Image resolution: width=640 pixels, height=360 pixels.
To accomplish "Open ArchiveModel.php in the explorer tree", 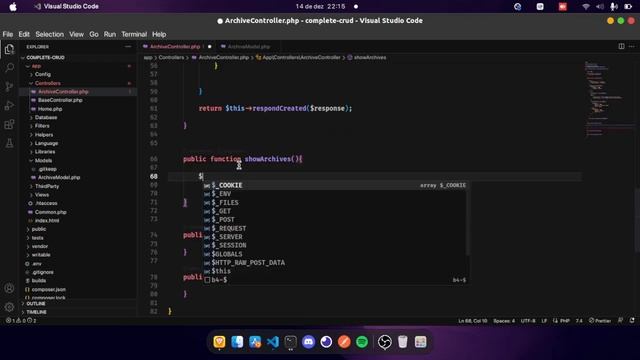I will pos(58,178).
